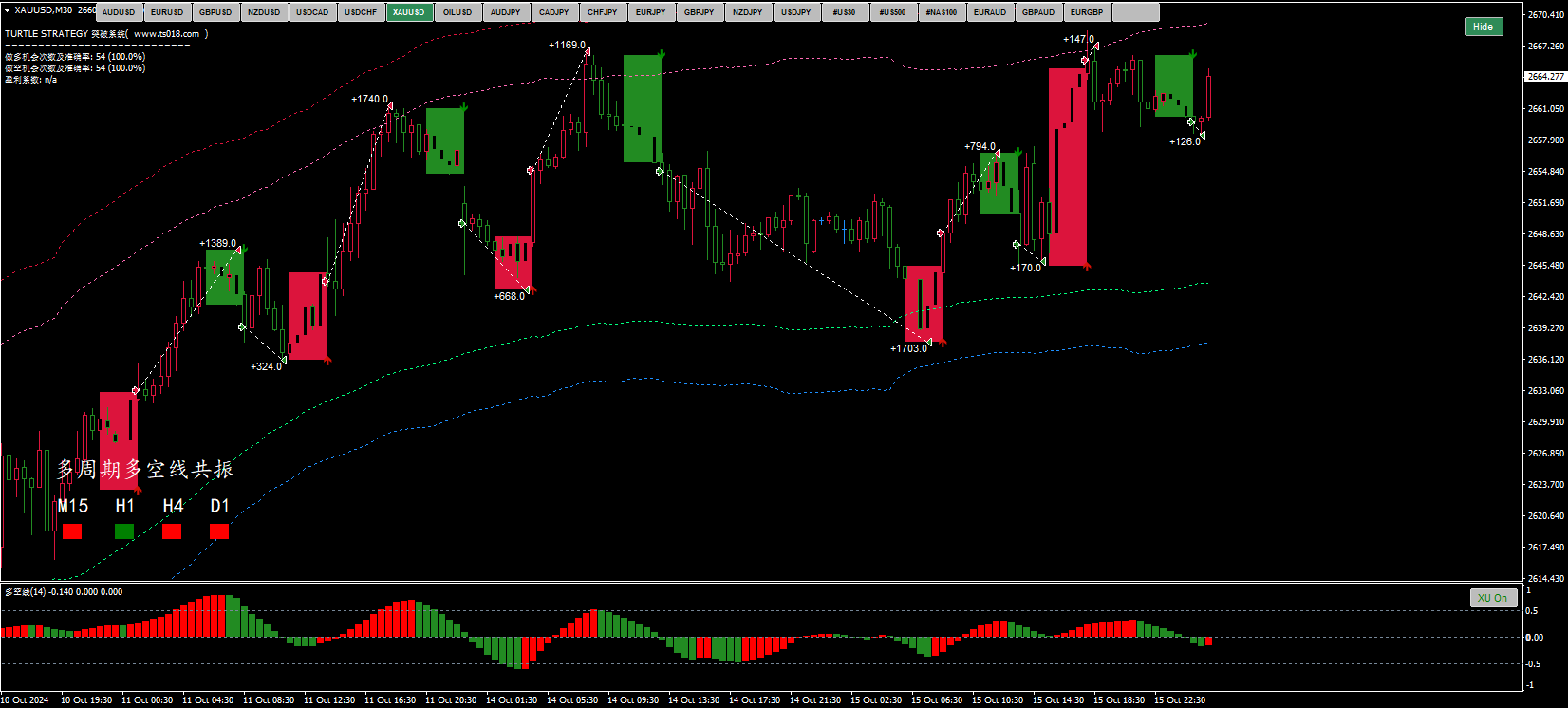Click the +1703.0 profit label

[x=908, y=348]
